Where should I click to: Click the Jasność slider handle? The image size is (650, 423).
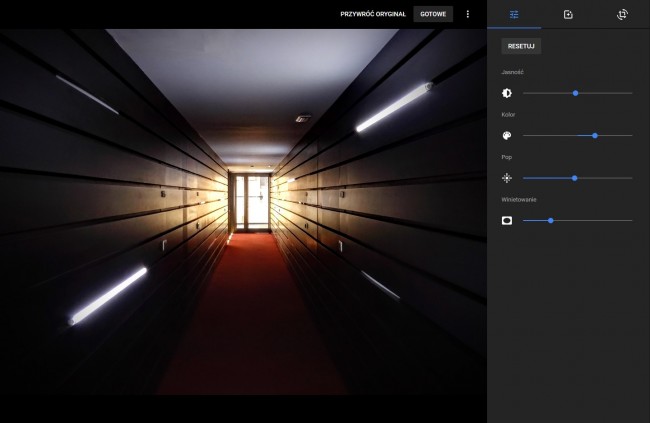tap(575, 93)
